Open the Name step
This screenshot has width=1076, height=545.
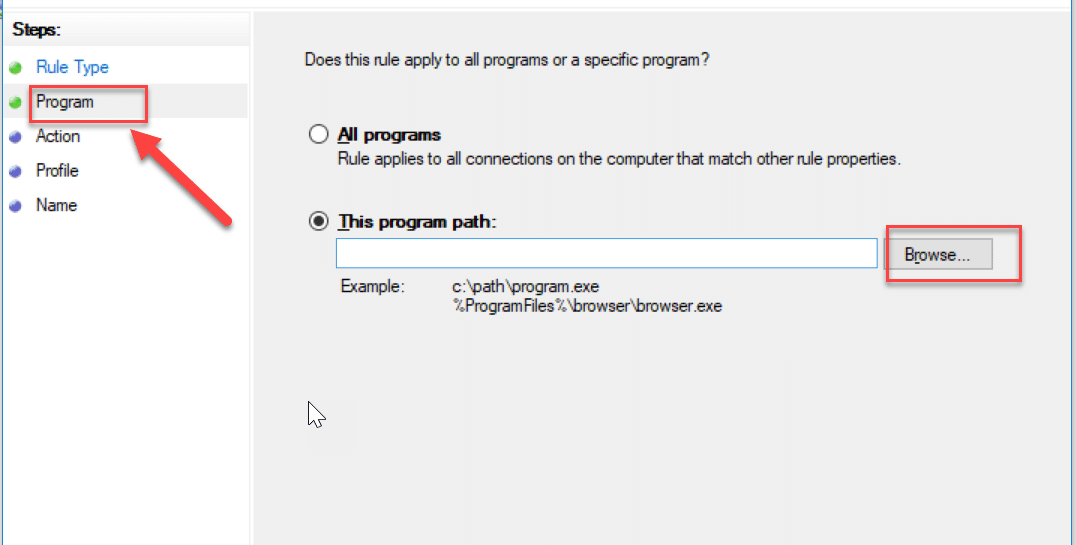56,205
